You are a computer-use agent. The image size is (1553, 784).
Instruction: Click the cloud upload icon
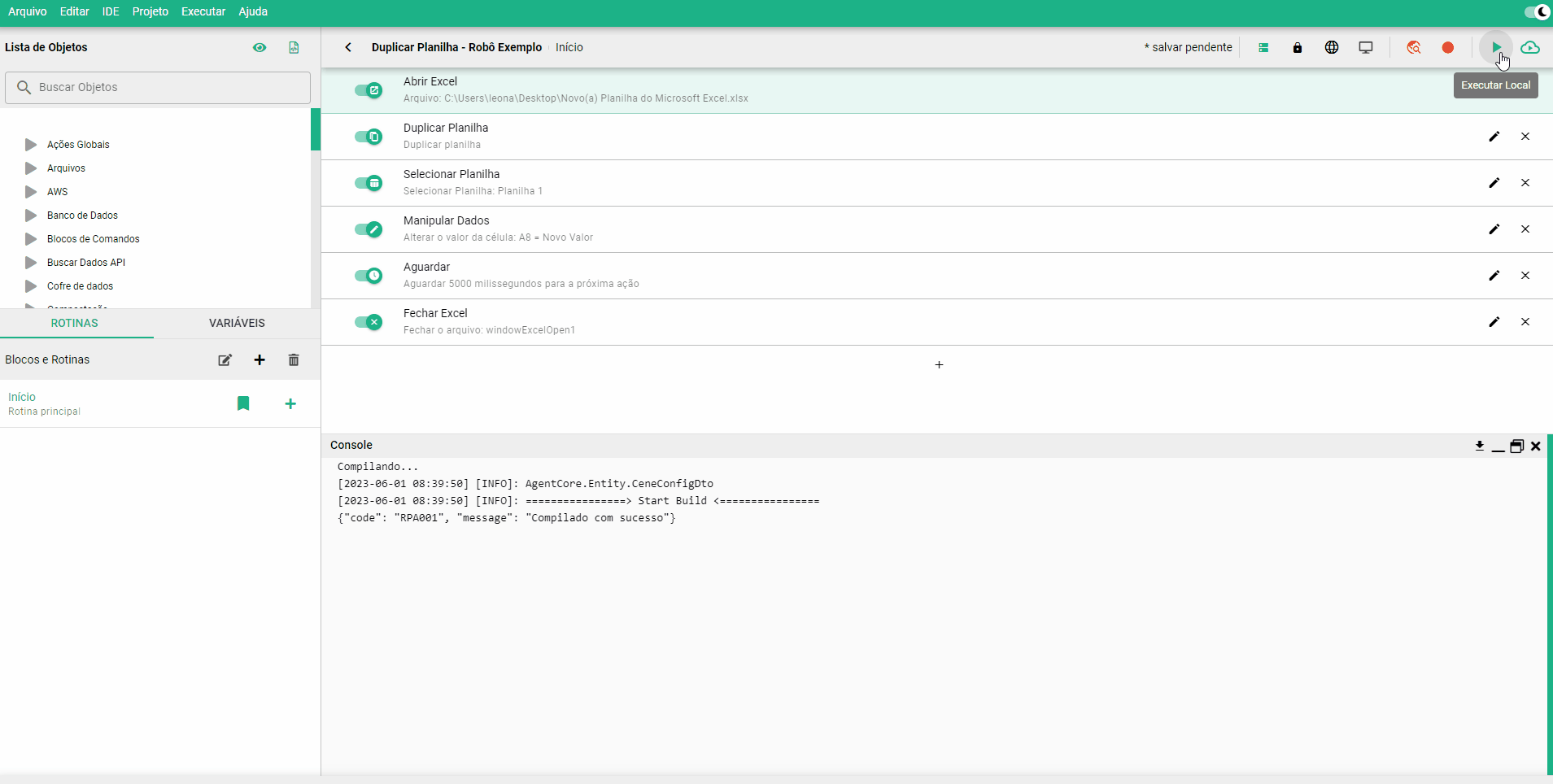click(1530, 48)
